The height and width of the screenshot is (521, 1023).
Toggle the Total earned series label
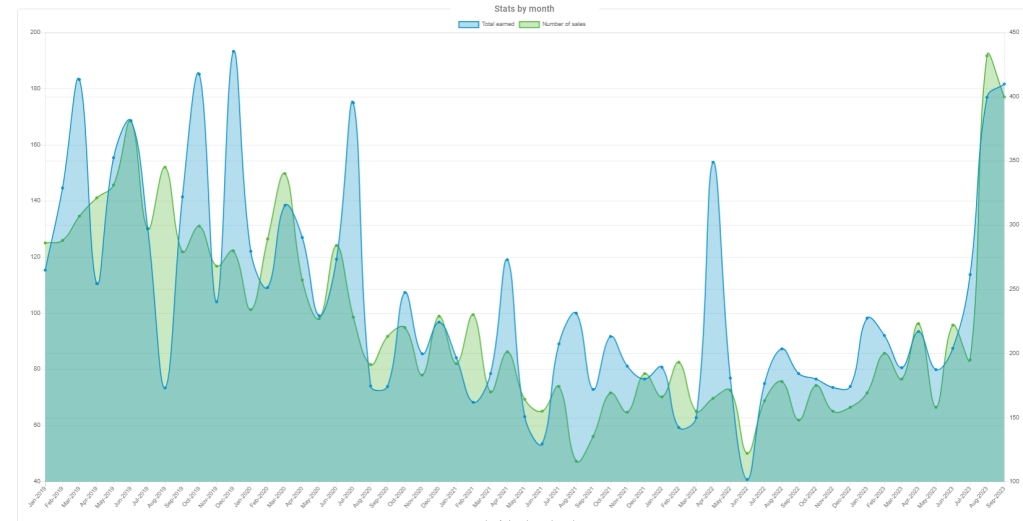click(x=498, y=23)
